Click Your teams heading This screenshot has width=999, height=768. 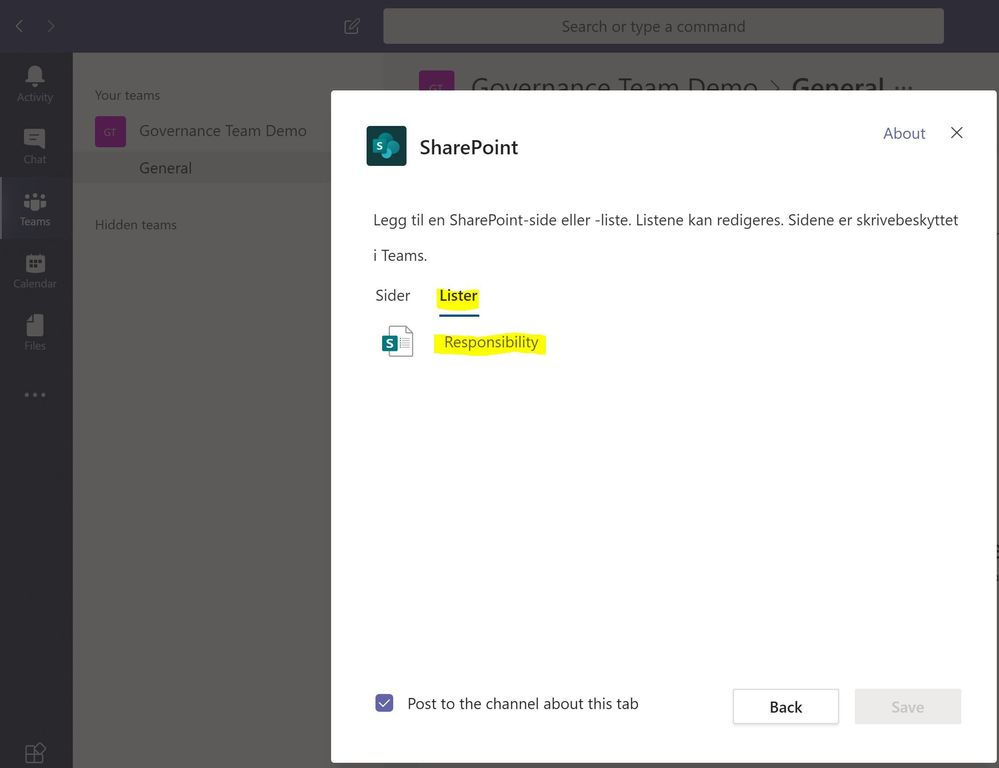(127, 96)
